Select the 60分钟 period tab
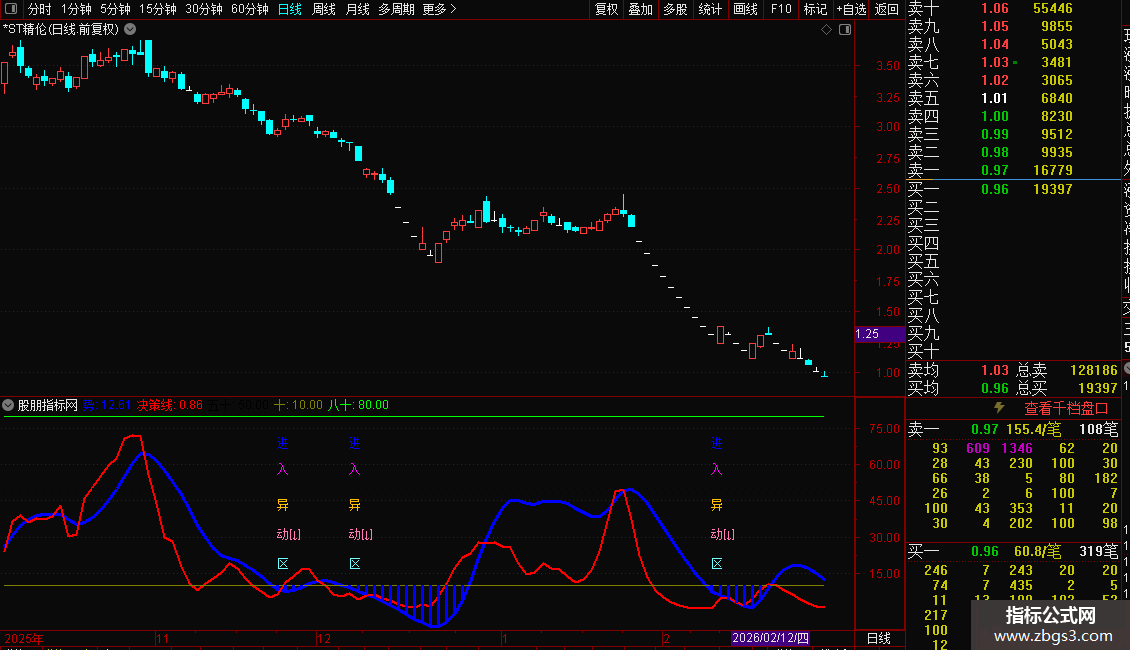The width and height of the screenshot is (1130, 650). 250,9
